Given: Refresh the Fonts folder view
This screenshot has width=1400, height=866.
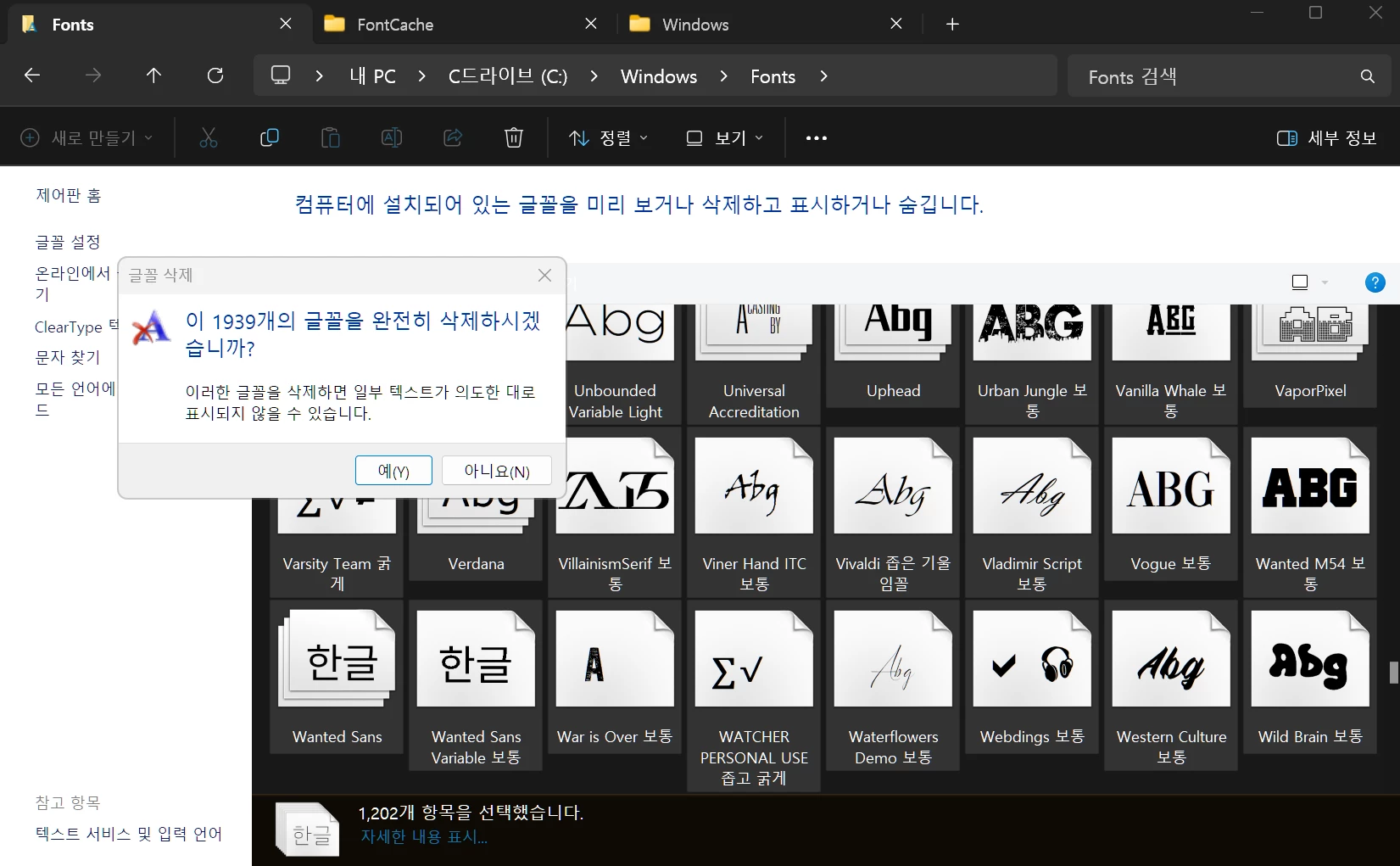Looking at the screenshot, I should coord(215,75).
